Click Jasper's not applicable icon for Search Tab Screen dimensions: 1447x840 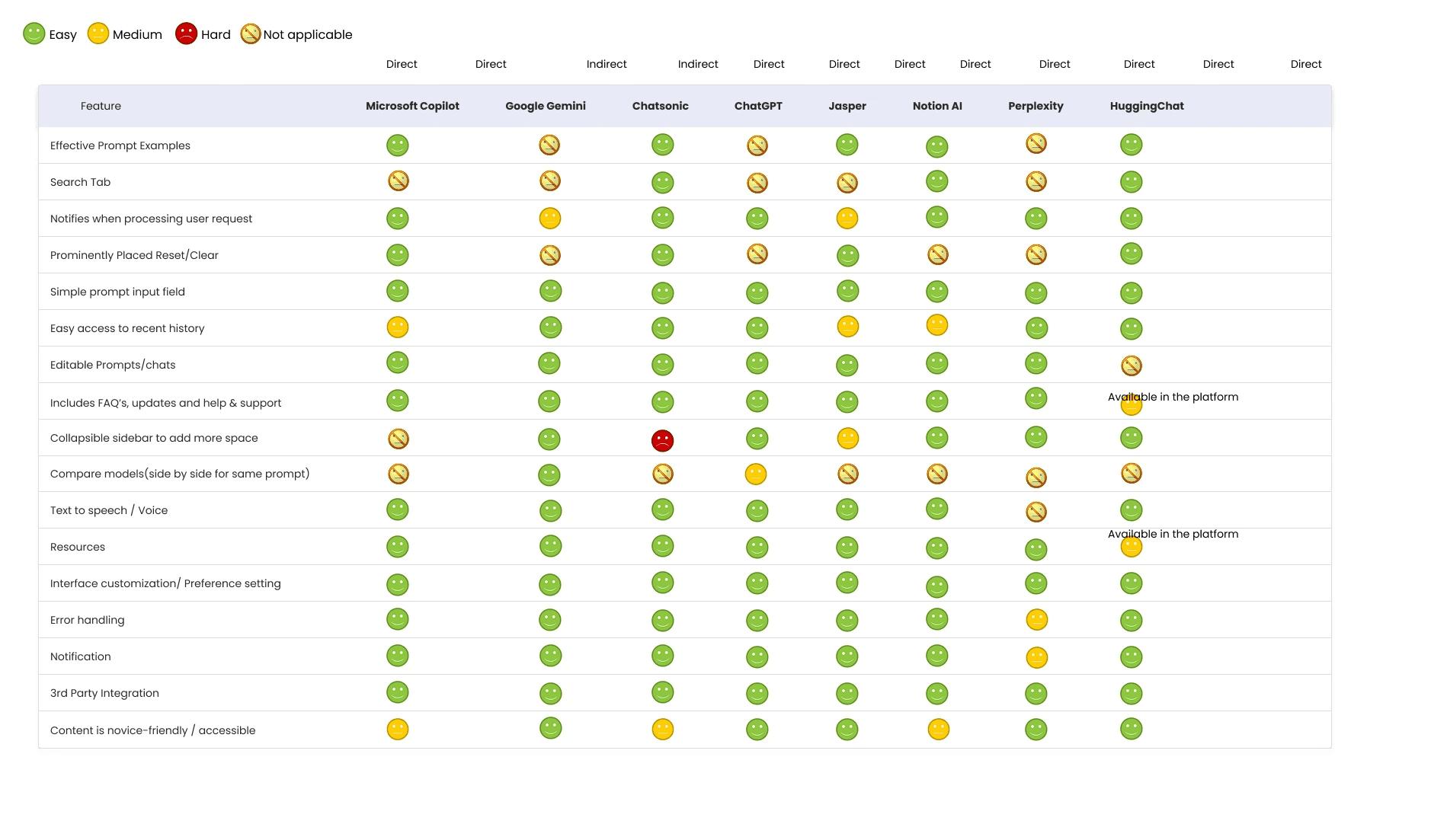(x=847, y=183)
